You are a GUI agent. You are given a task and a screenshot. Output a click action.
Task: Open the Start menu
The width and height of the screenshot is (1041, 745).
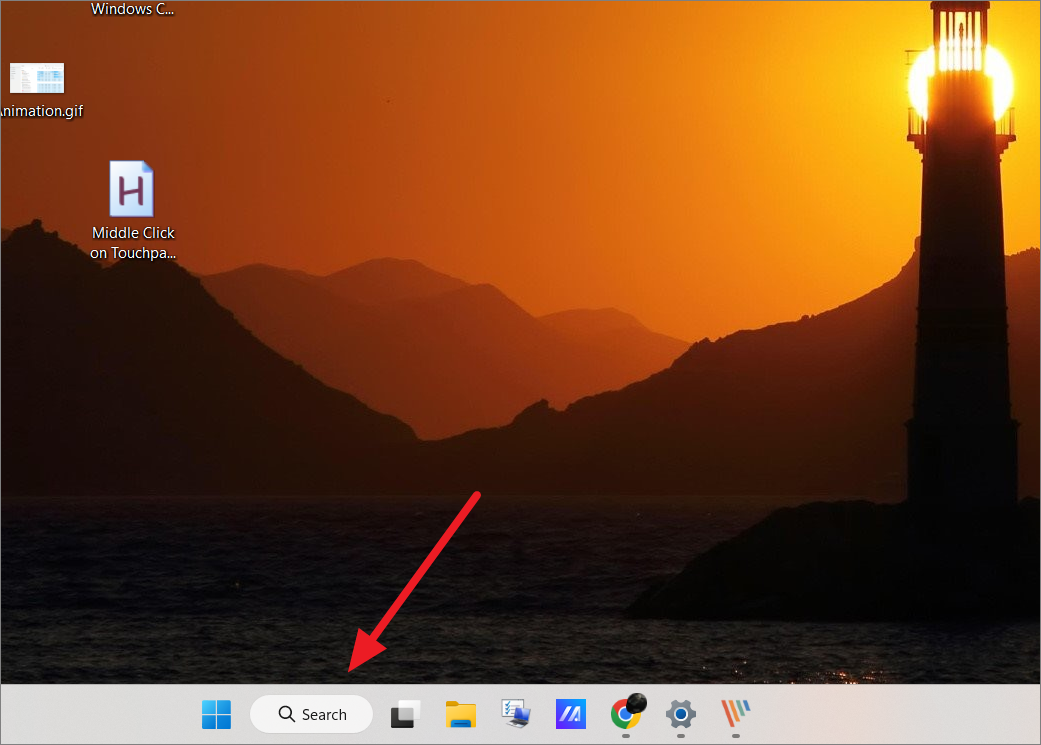tap(217, 714)
